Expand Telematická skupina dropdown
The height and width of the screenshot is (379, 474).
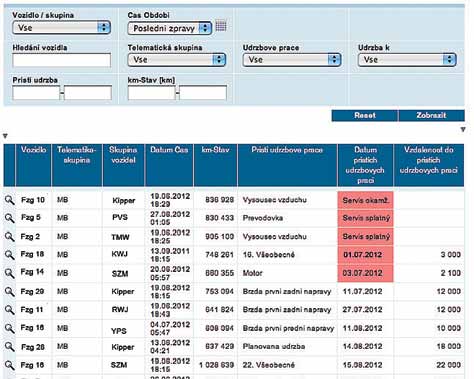(x=177, y=60)
